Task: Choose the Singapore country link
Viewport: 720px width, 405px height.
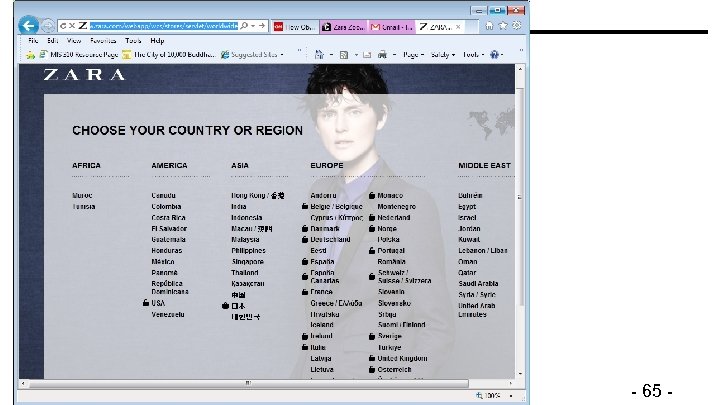Action: 248,261
